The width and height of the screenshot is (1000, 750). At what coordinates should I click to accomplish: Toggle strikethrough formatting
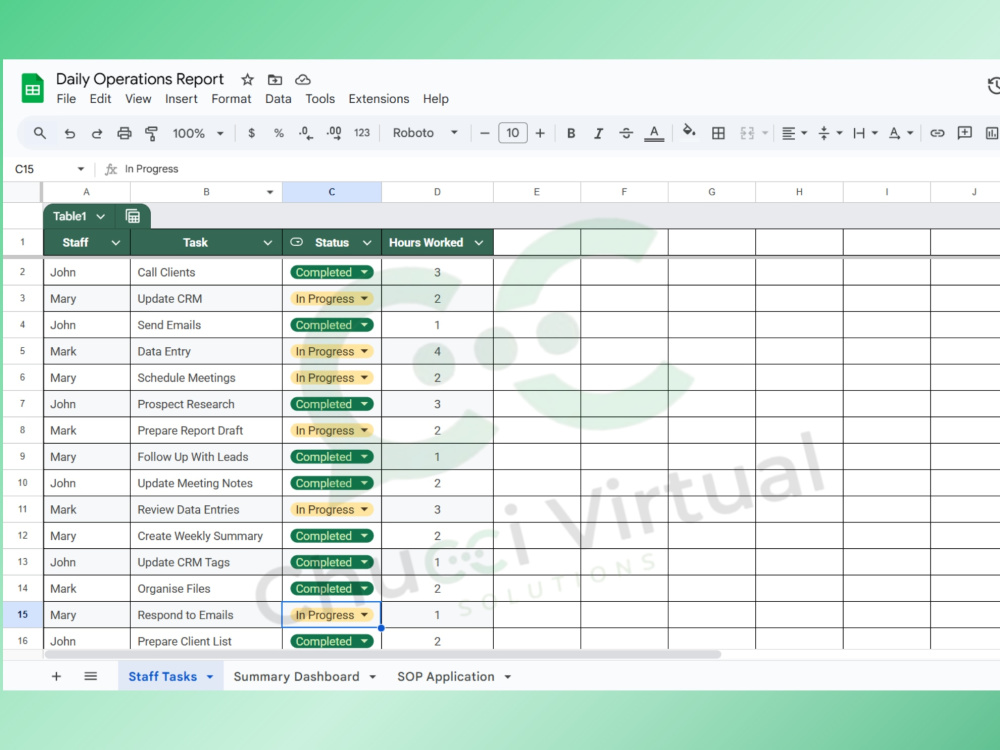coord(626,133)
